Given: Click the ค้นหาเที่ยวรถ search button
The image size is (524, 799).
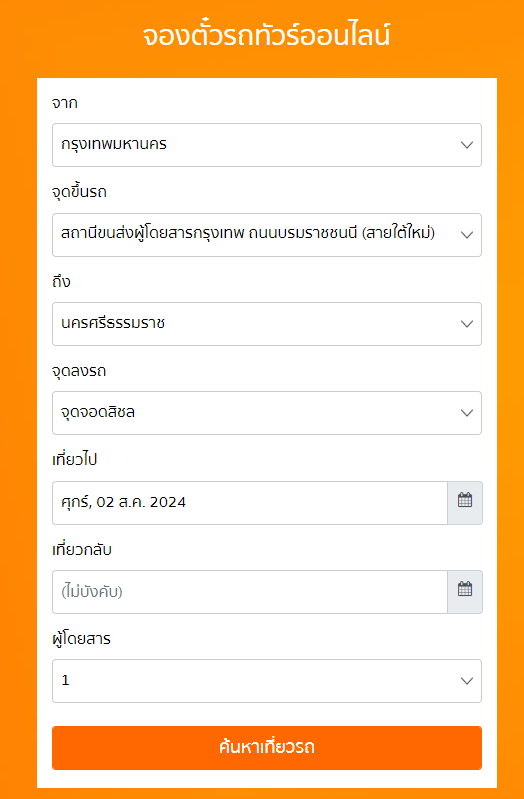Looking at the screenshot, I should (x=267, y=748).
